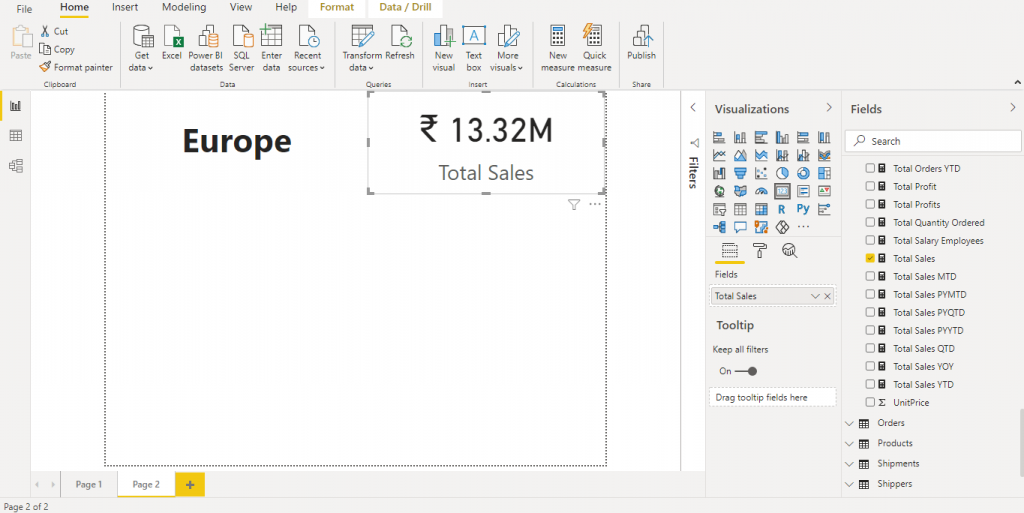The image size is (1024, 513).
Task: Uncheck the Total Sales field
Action: tap(870, 258)
